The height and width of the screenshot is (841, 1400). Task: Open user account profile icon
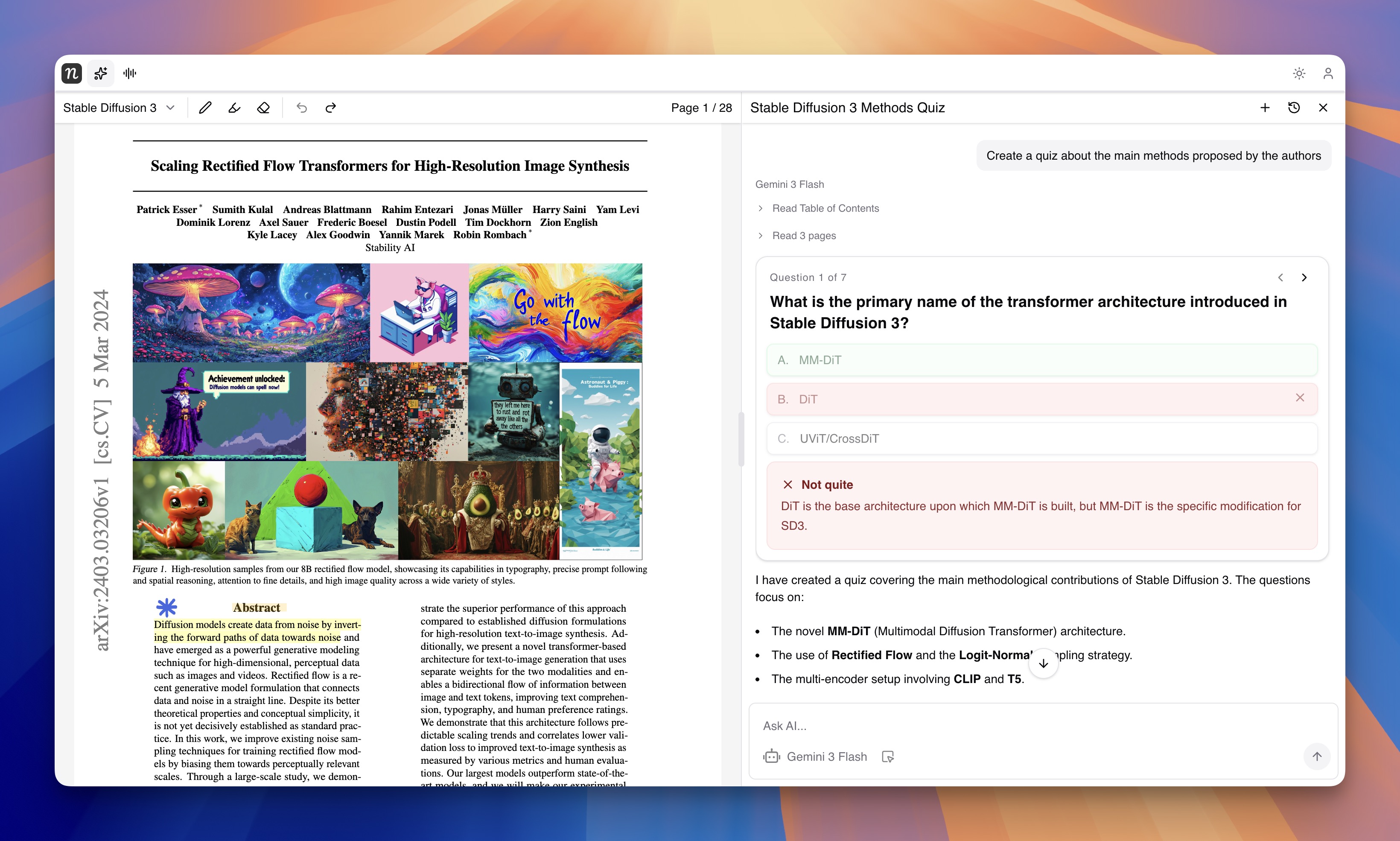click(x=1327, y=73)
